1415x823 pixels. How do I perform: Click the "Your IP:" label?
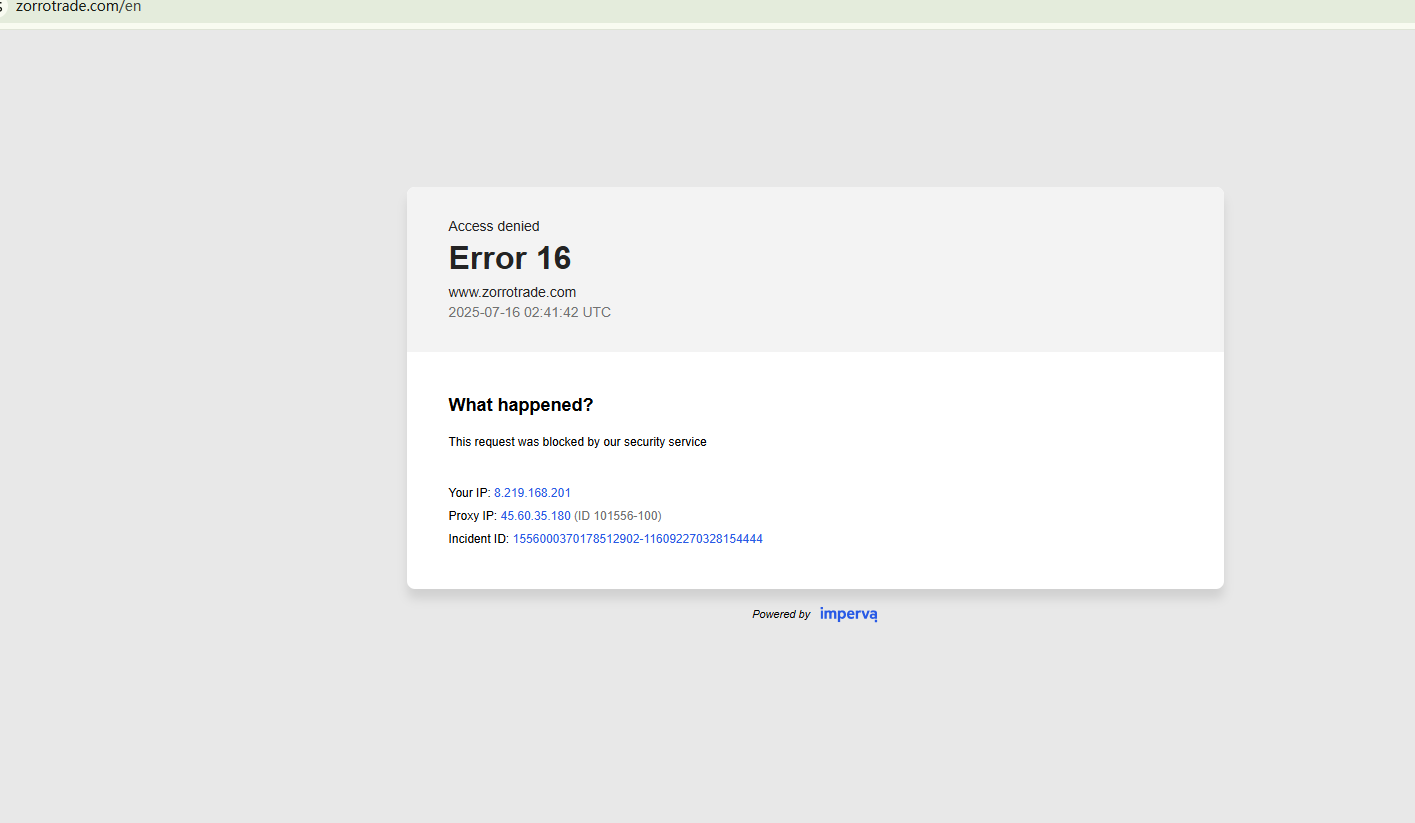click(469, 493)
